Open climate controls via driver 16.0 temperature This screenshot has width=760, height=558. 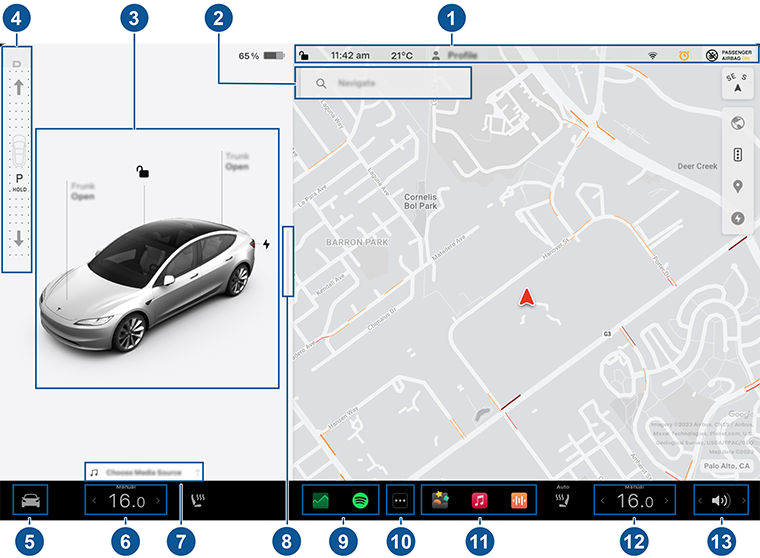pyautogui.click(x=127, y=501)
